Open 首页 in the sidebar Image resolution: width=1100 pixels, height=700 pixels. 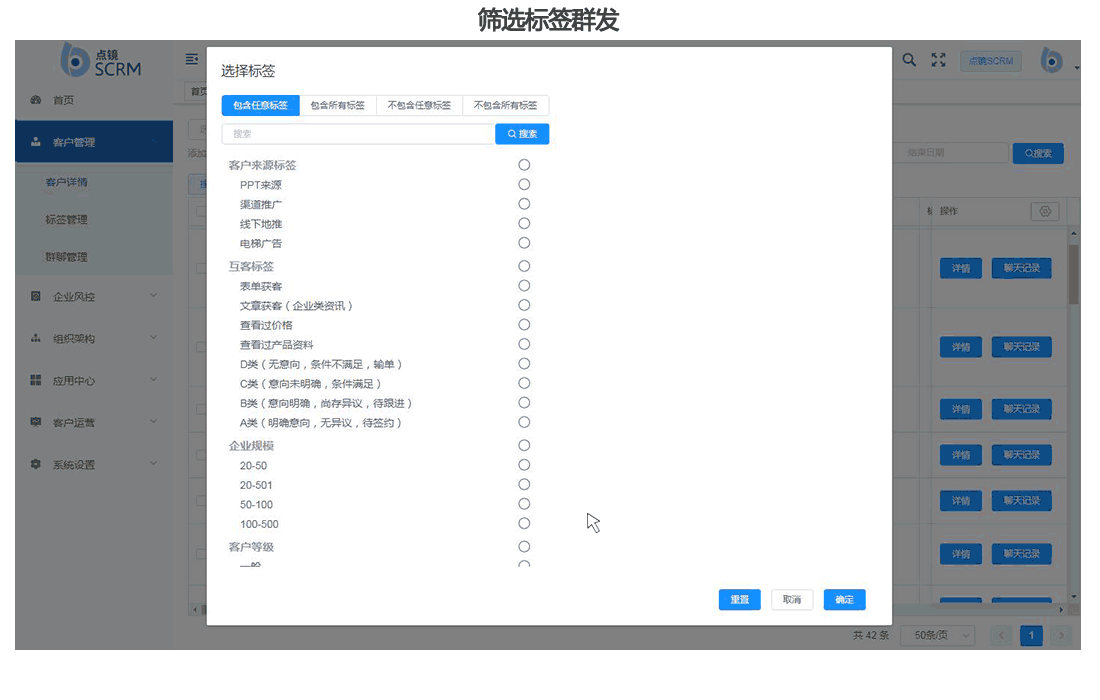click(x=63, y=100)
